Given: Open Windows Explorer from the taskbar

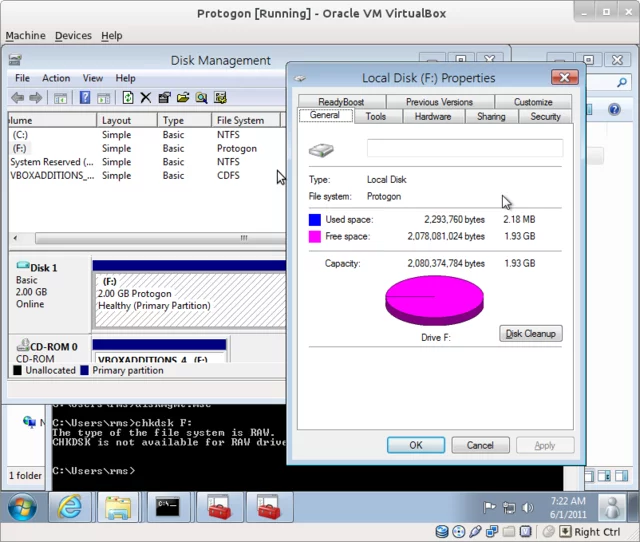Looking at the screenshot, I should click(x=118, y=507).
